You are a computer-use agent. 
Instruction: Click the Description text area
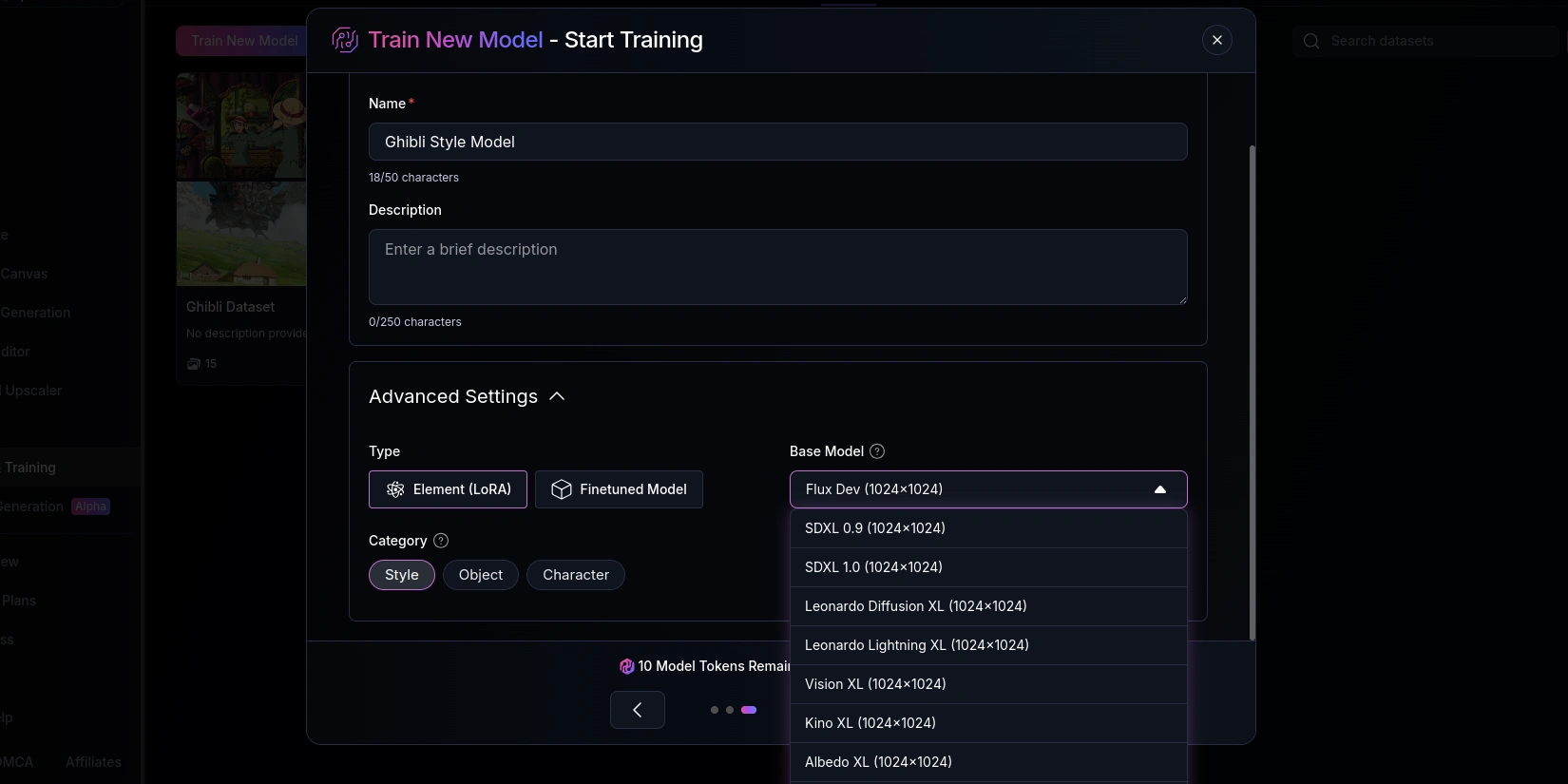point(777,267)
